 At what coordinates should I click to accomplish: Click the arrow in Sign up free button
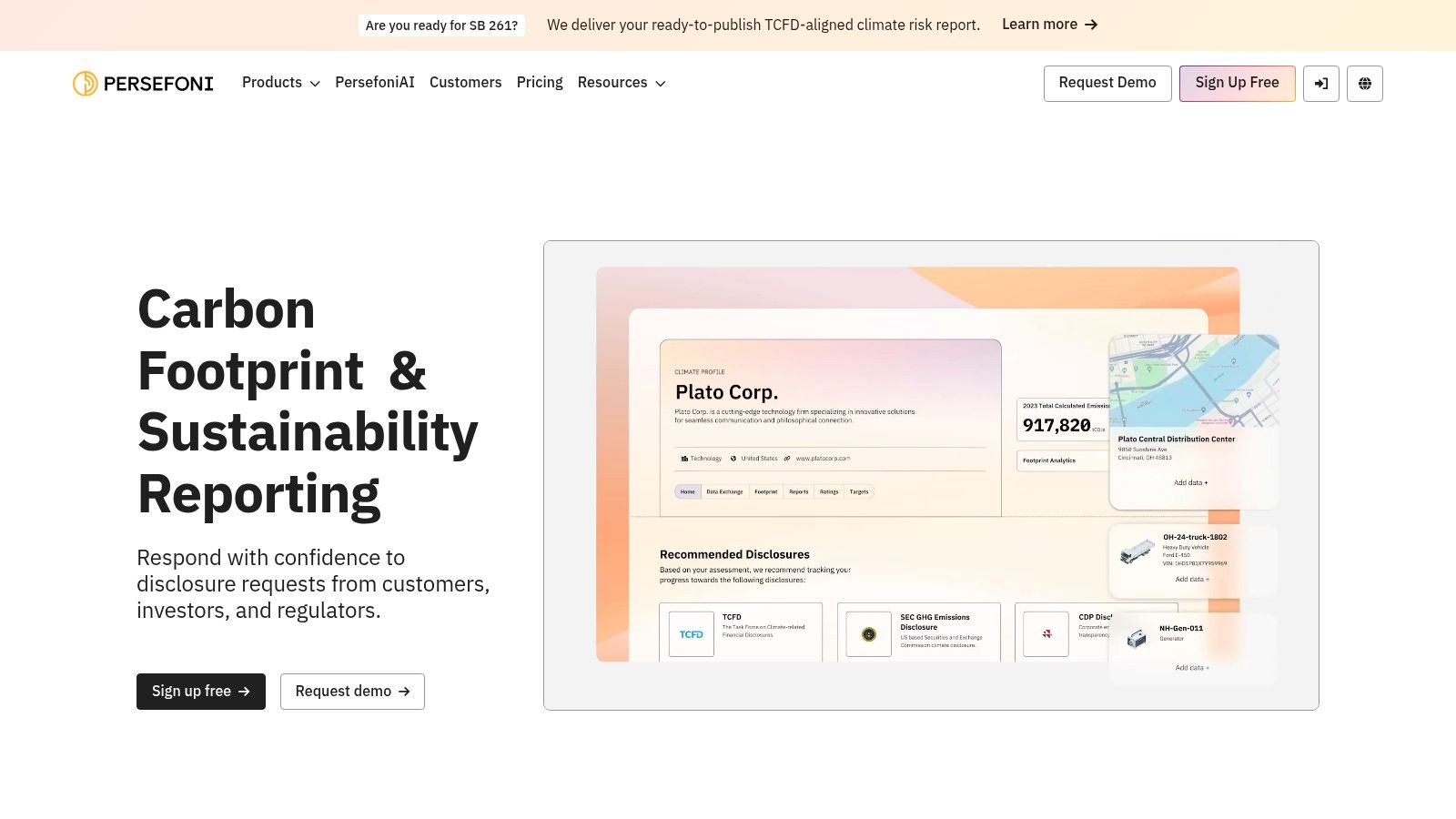(x=244, y=692)
